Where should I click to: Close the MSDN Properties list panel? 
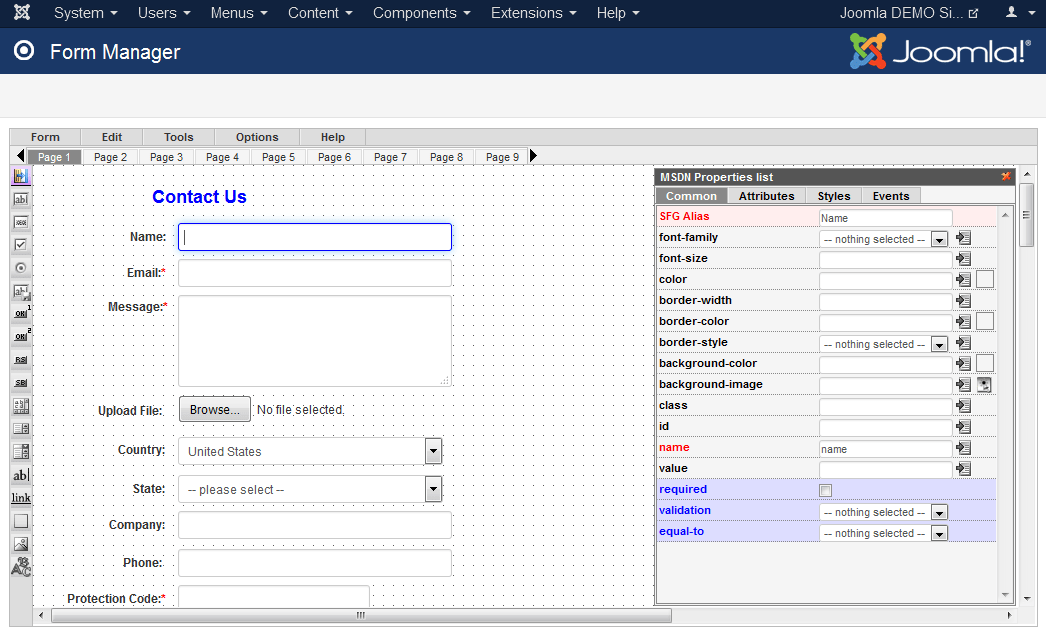1005,177
